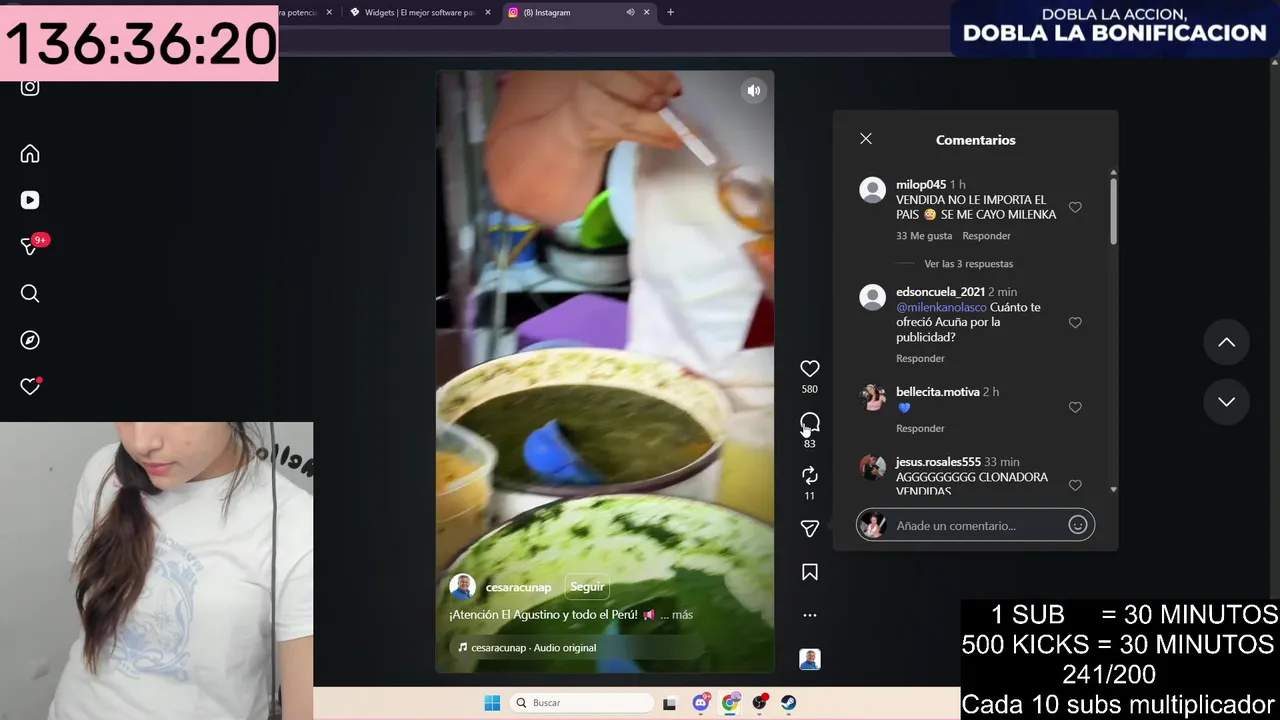Close the Comentarios panel
Viewport: 1280px width, 720px height.
[866, 139]
